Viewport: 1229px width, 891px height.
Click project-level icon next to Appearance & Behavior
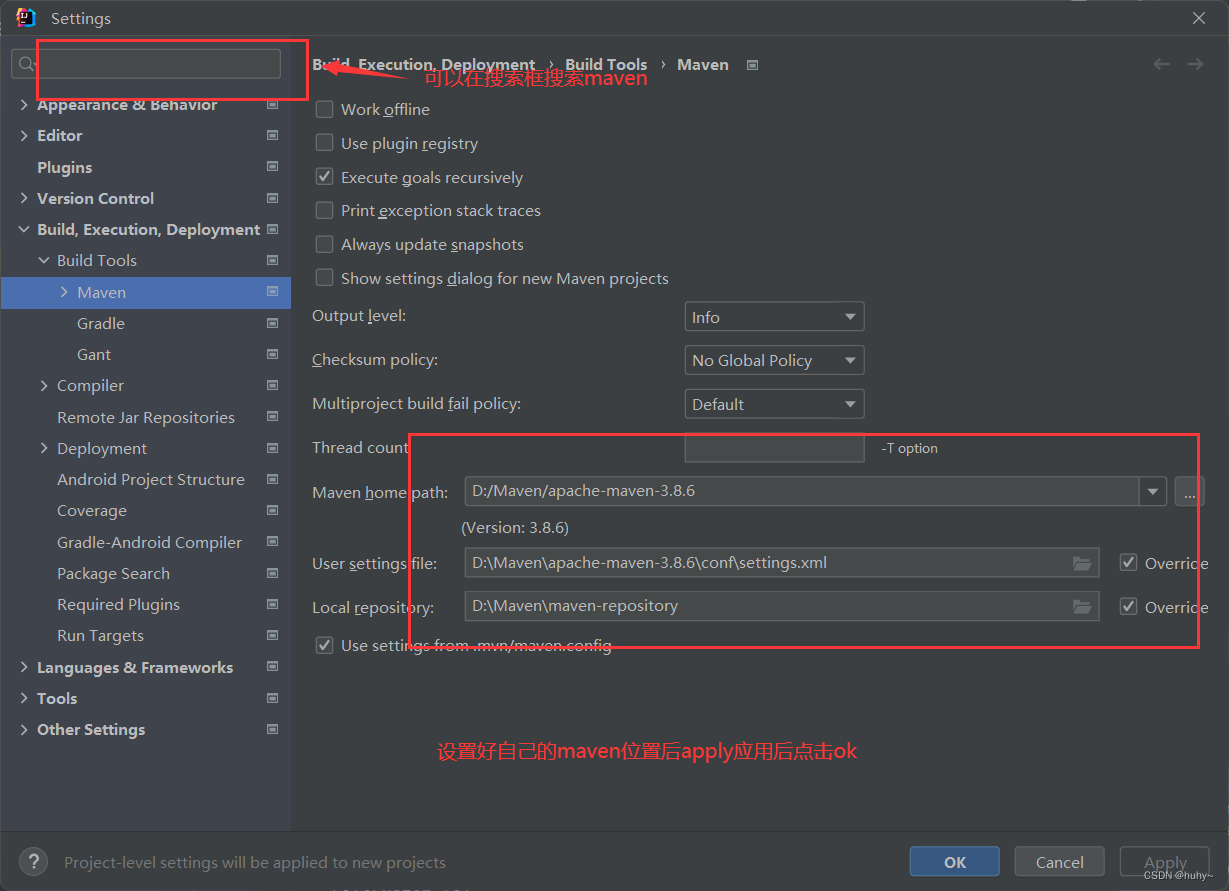(272, 104)
